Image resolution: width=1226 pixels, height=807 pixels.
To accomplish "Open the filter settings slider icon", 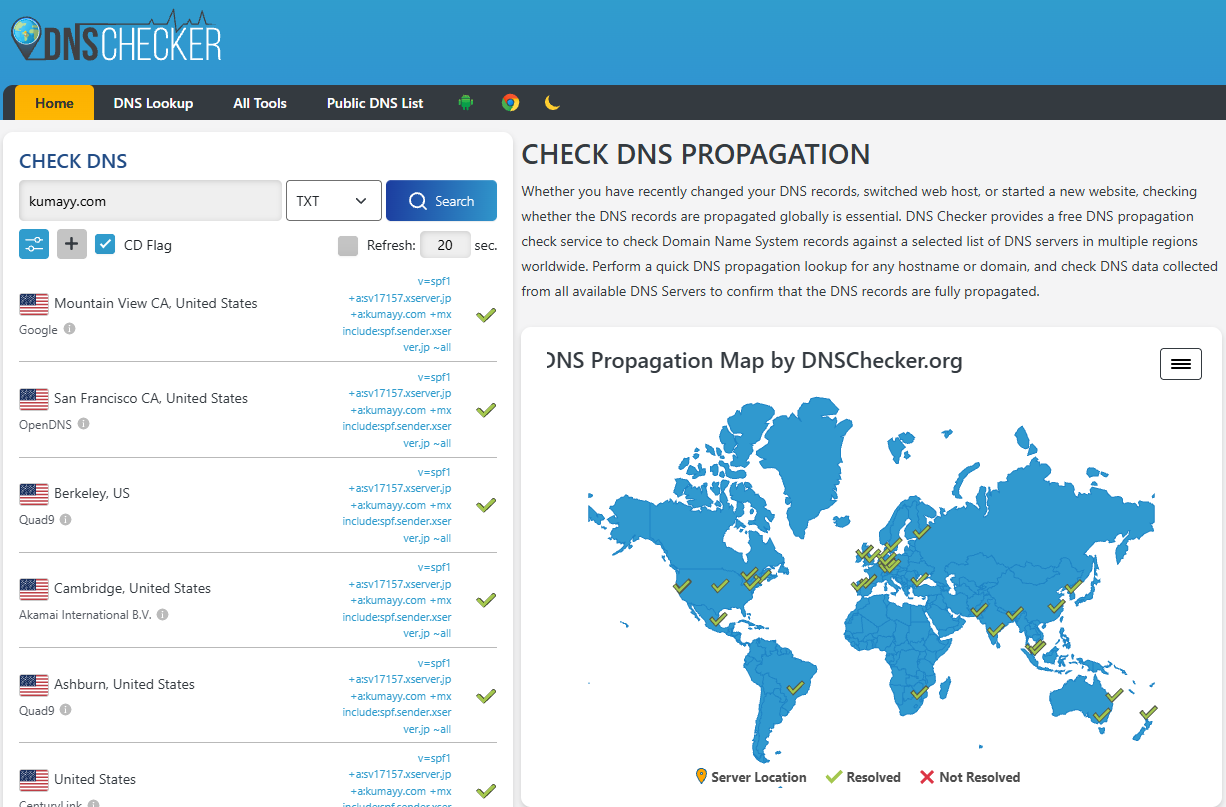I will click(x=34, y=244).
